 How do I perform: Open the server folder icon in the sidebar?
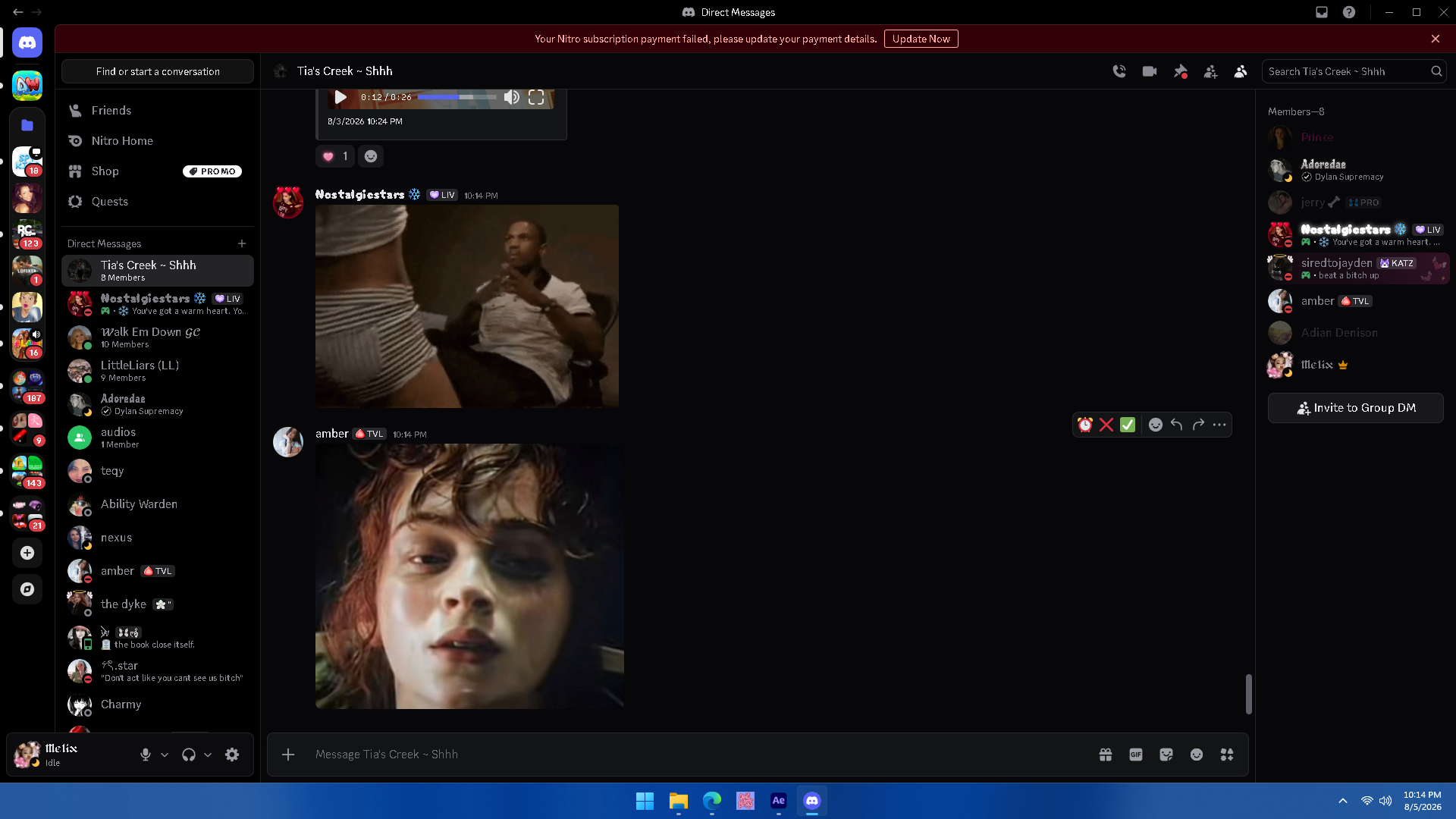pyautogui.click(x=27, y=125)
